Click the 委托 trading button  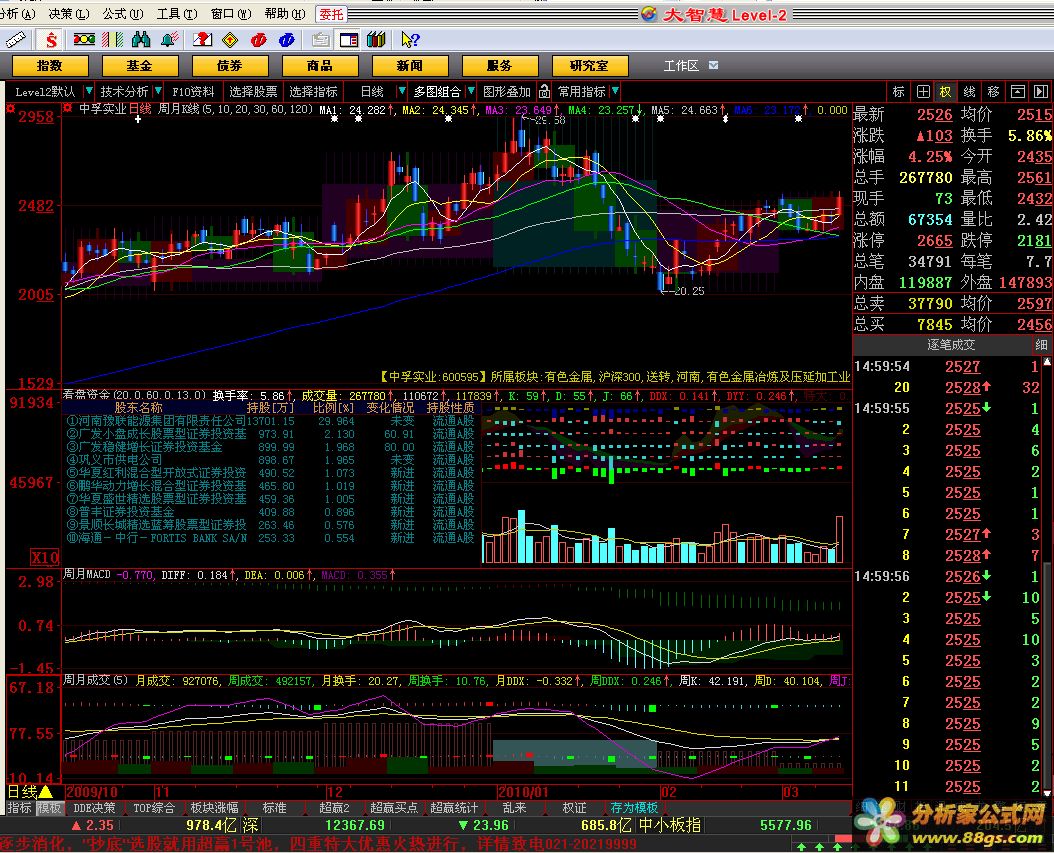pyautogui.click(x=330, y=14)
